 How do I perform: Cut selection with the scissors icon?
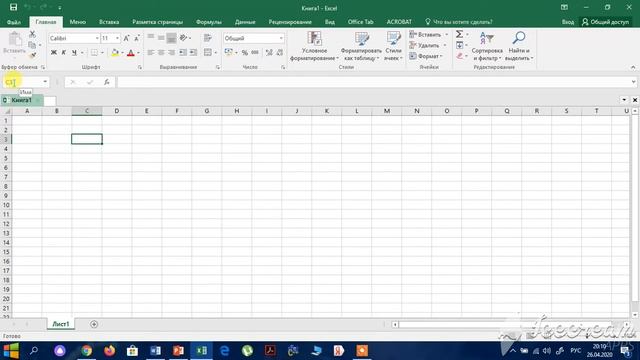tap(32, 35)
